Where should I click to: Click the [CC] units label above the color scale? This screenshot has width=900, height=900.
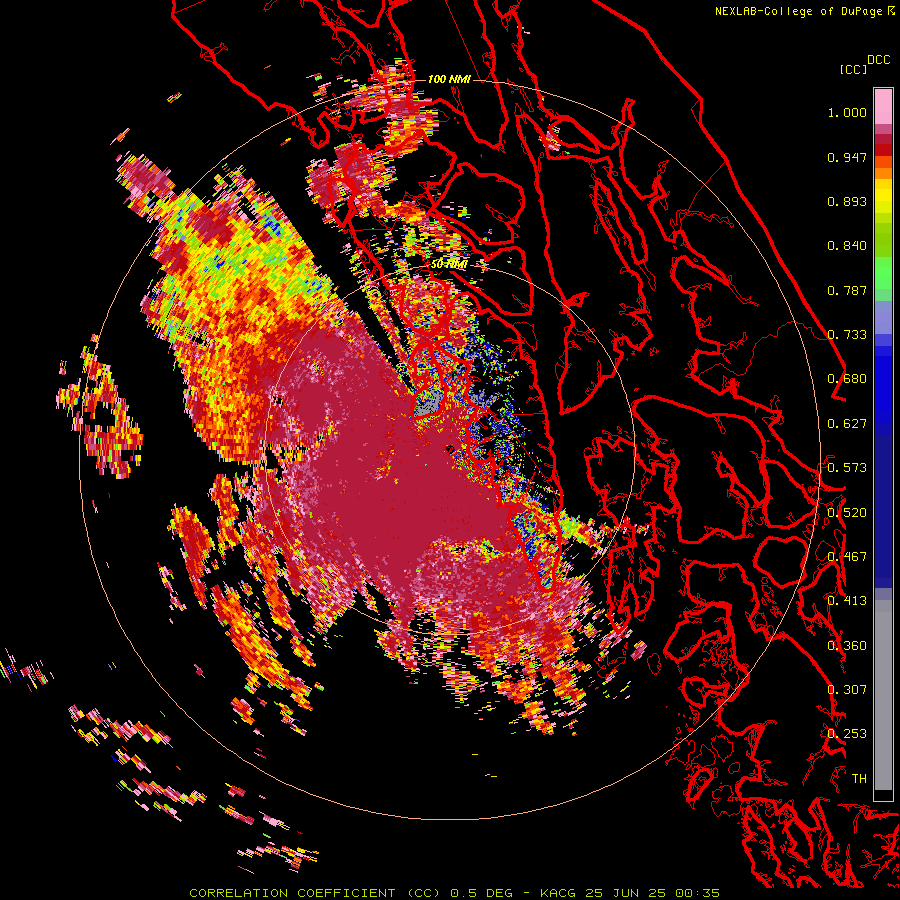[853, 69]
